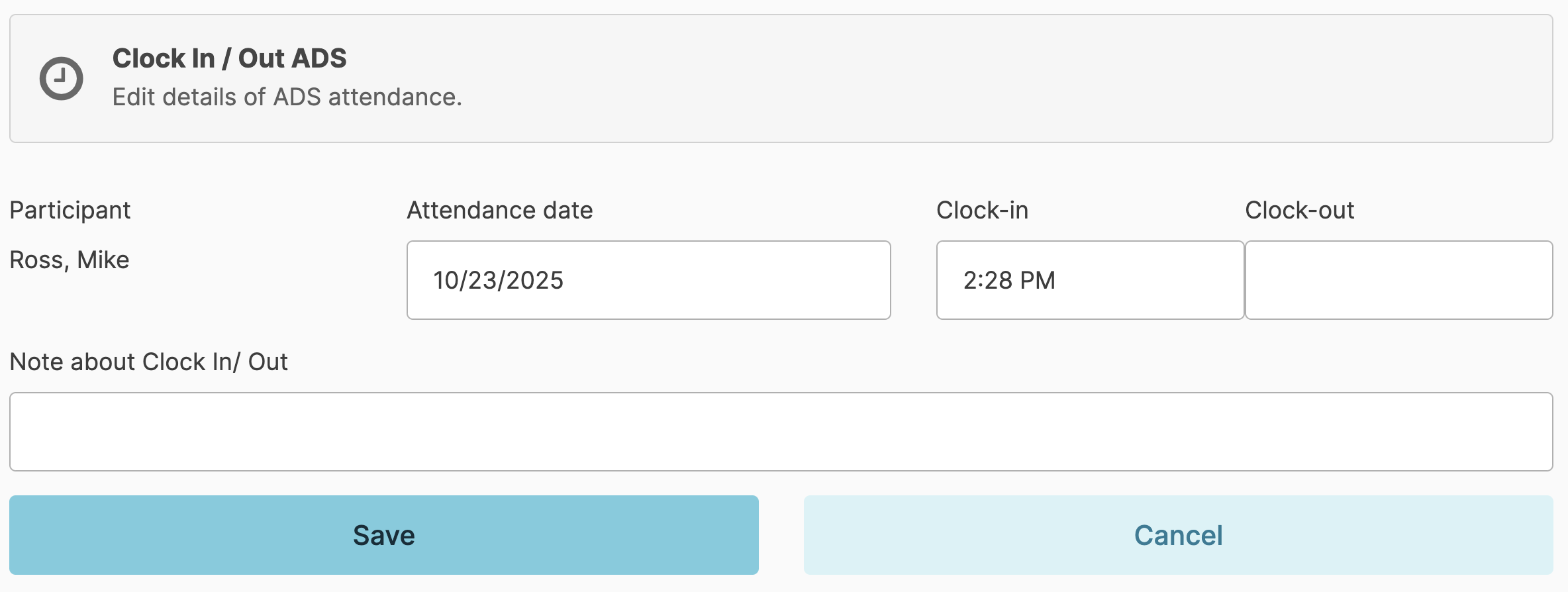This screenshot has width=1568, height=592.
Task: Click the Attendance date label
Action: pos(499,211)
